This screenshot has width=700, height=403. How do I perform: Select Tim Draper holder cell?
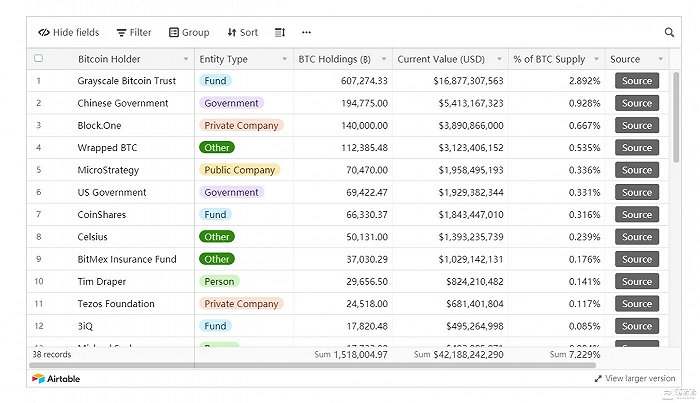[102, 282]
